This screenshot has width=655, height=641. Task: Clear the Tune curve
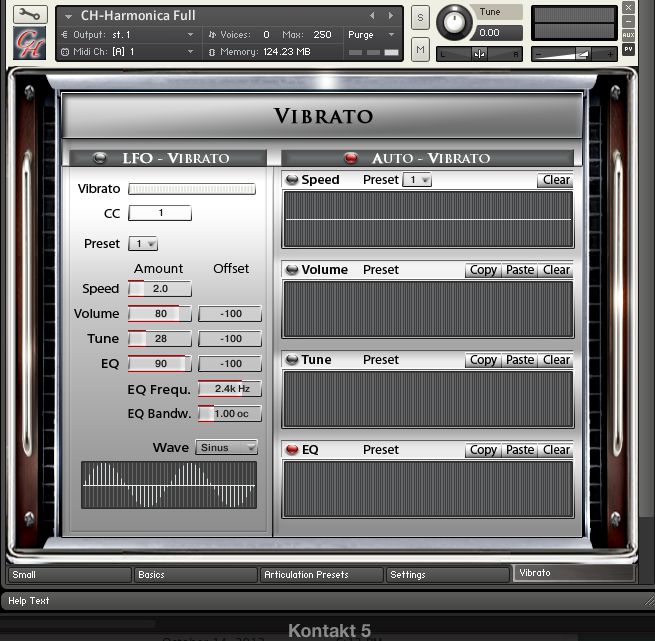tap(555, 360)
